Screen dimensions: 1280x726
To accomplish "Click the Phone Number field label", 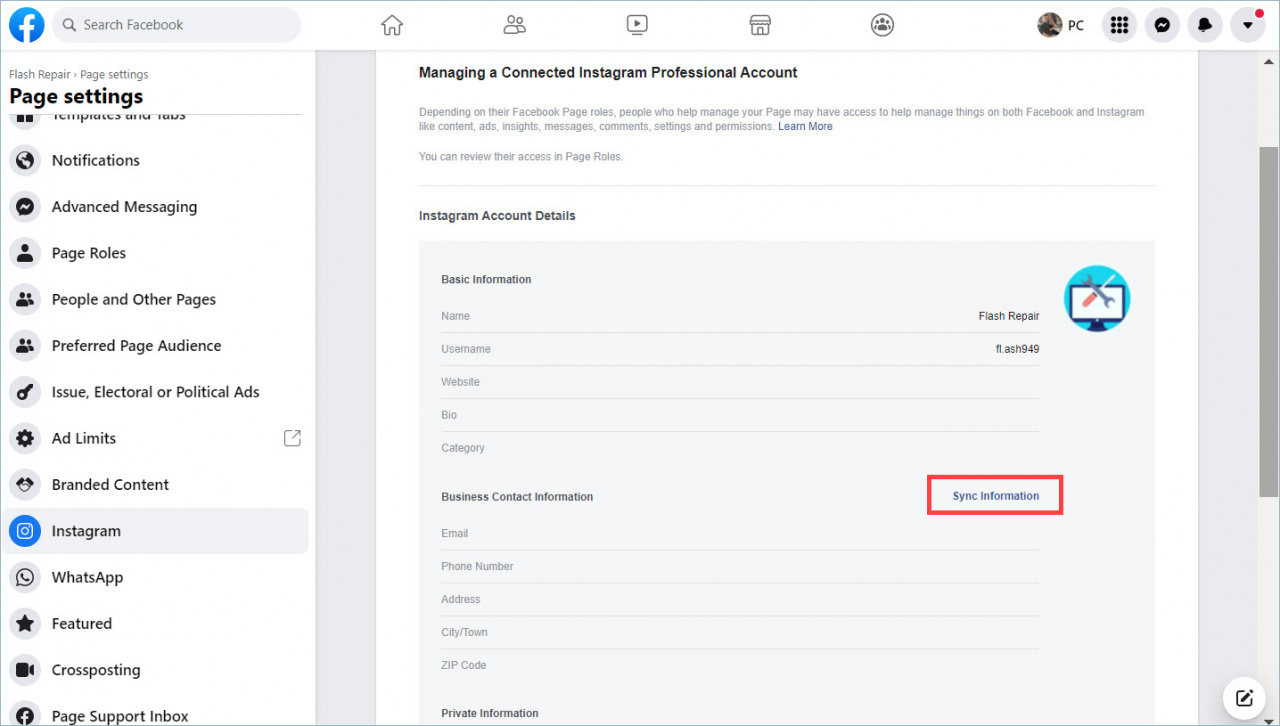I will 477,566.
